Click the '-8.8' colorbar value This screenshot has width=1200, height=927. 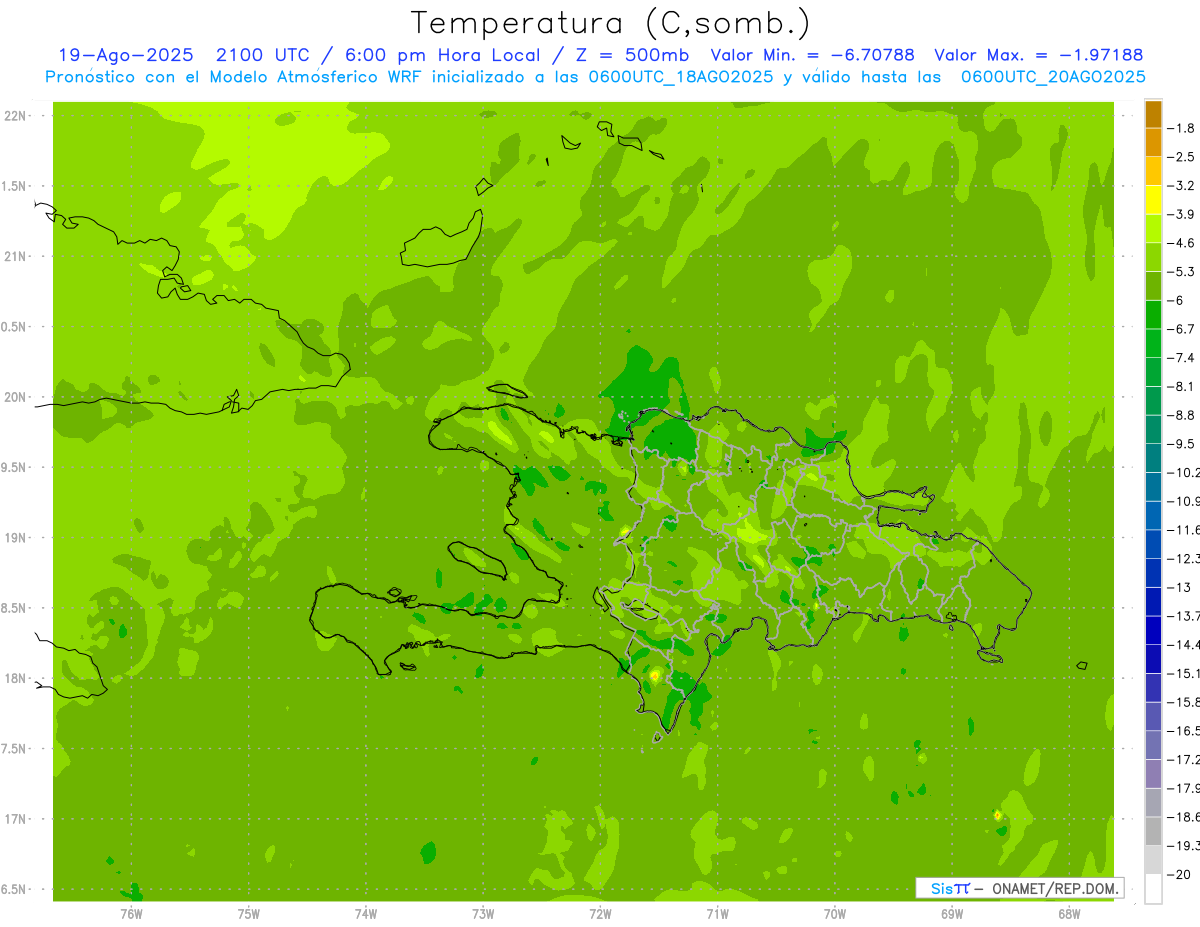coord(1183,415)
